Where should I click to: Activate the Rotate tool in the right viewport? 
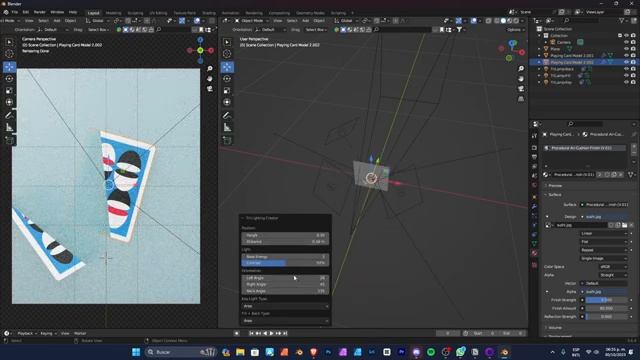pyautogui.click(x=227, y=79)
